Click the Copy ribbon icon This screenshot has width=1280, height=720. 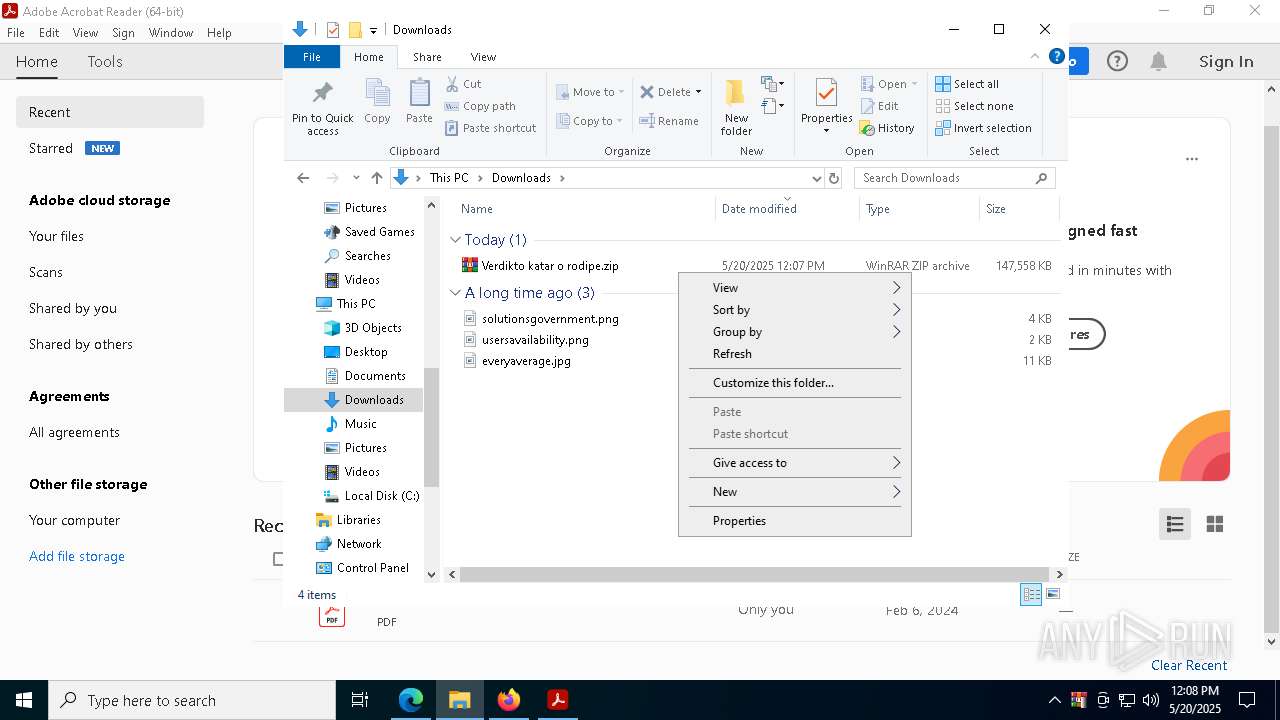pyautogui.click(x=377, y=101)
